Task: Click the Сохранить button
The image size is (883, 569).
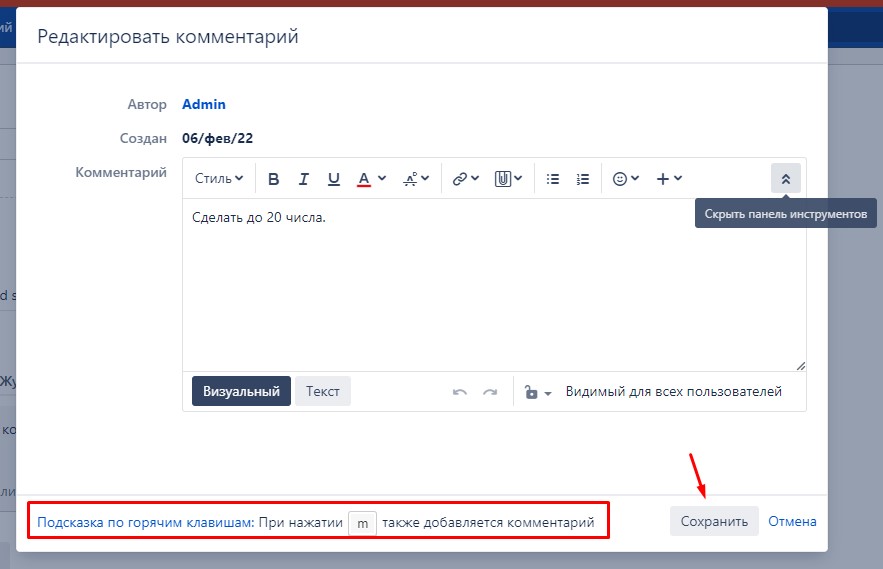Action: pos(714,521)
